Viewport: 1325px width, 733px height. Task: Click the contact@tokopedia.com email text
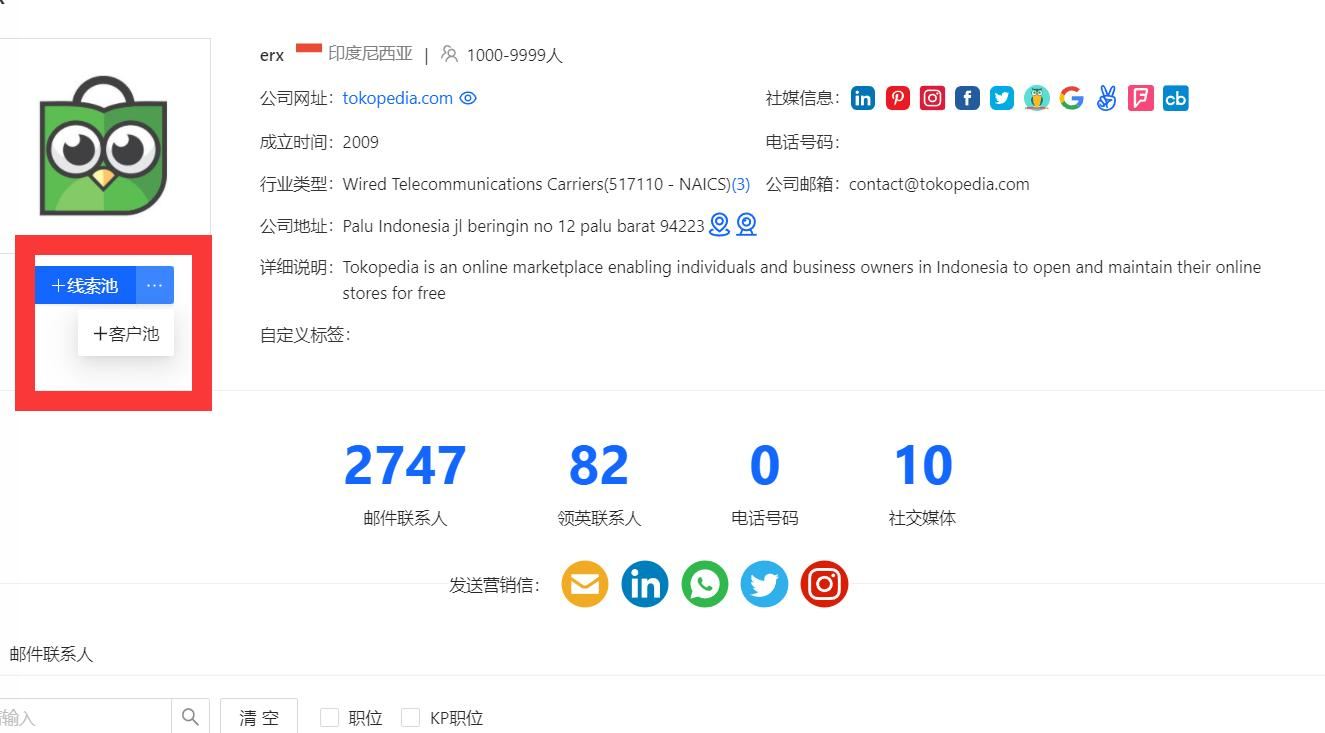click(939, 184)
